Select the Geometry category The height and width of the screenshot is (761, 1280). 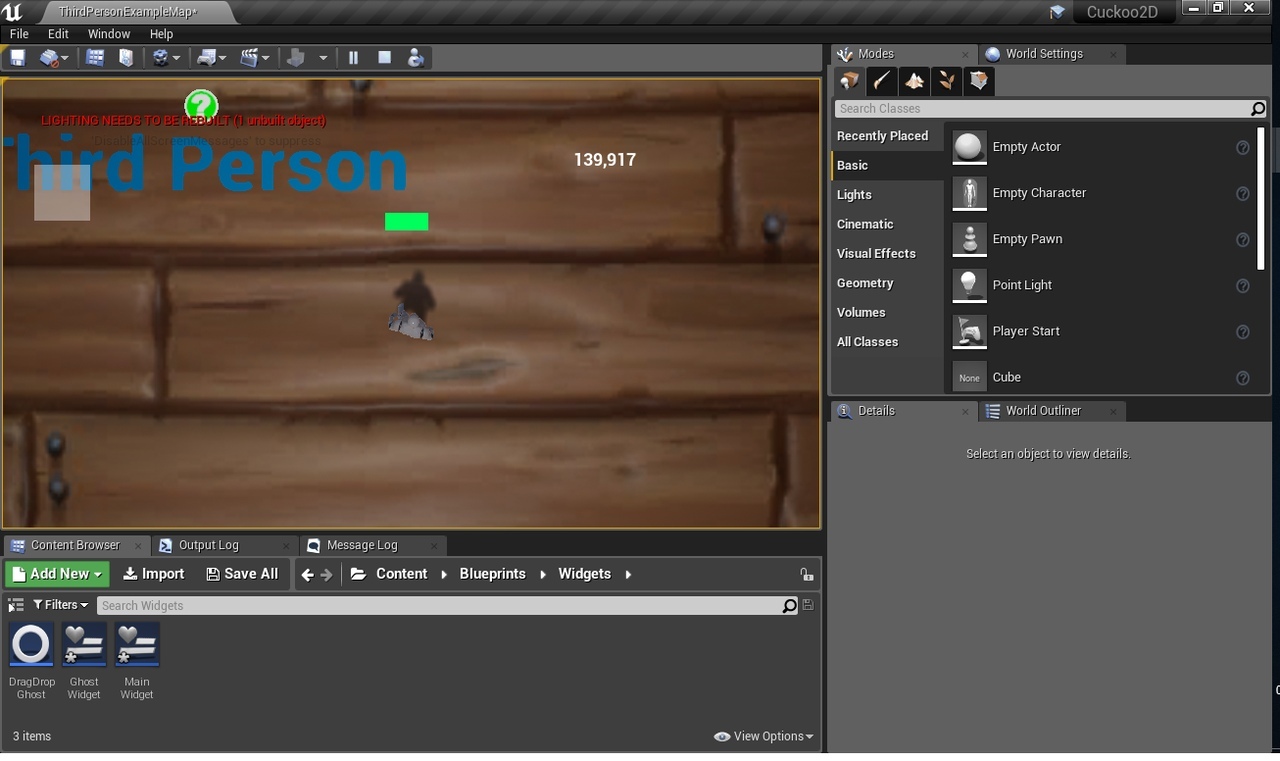point(865,283)
